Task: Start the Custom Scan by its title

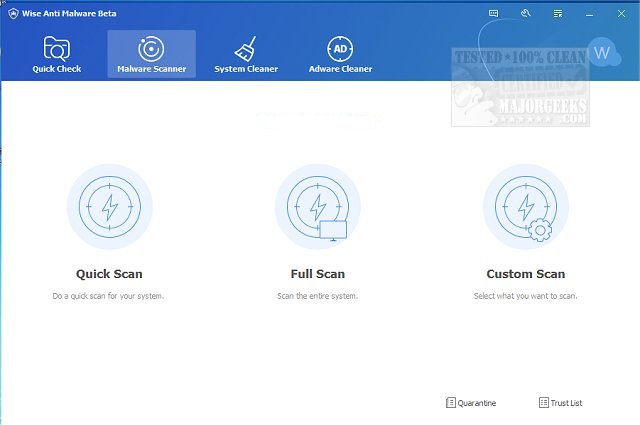Action: point(526,274)
